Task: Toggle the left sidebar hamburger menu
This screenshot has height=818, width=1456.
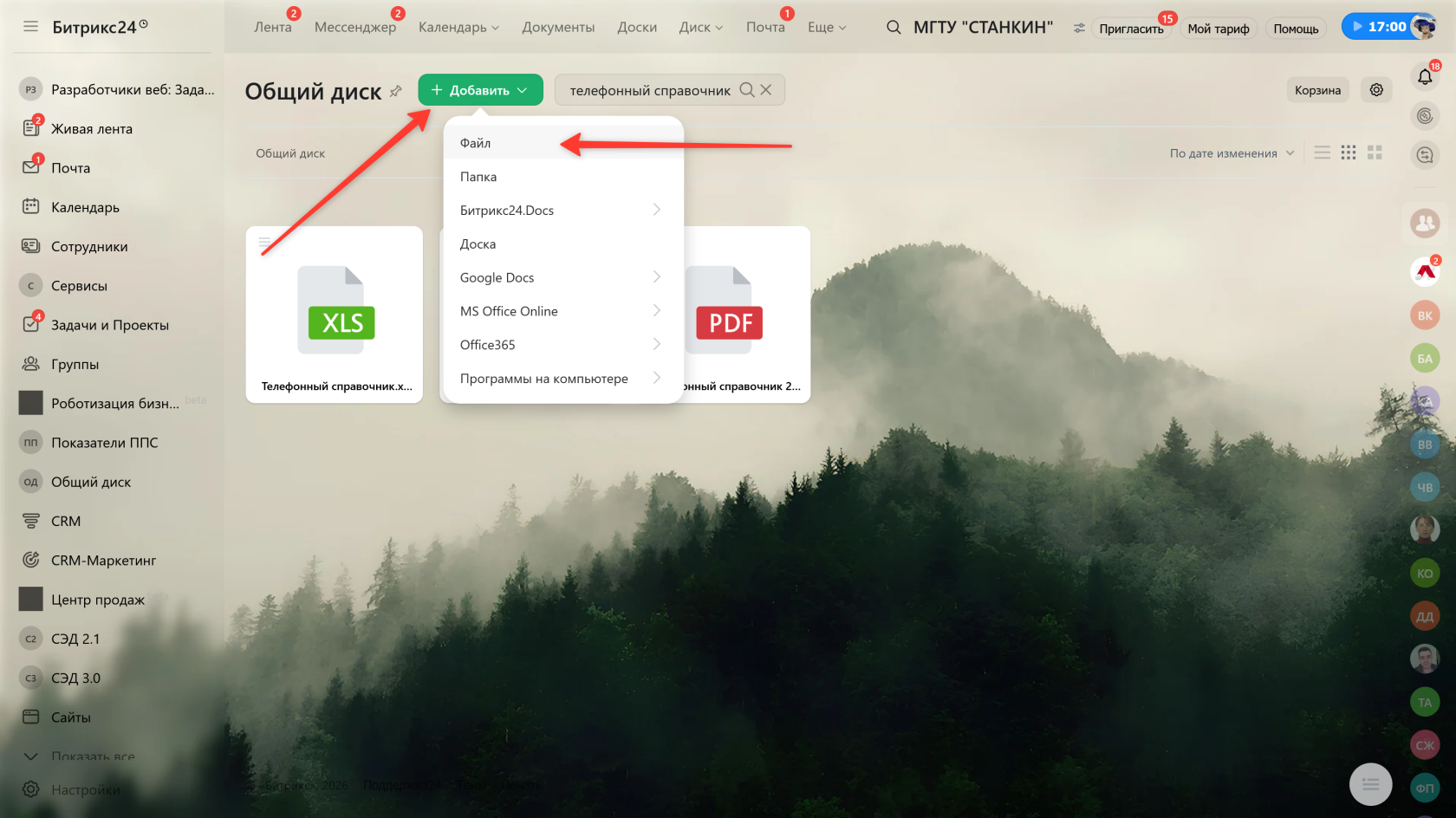Action: (31, 27)
